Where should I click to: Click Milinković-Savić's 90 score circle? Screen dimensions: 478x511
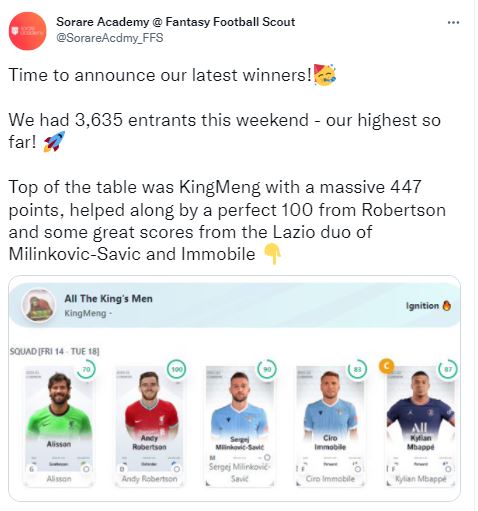tap(267, 369)
